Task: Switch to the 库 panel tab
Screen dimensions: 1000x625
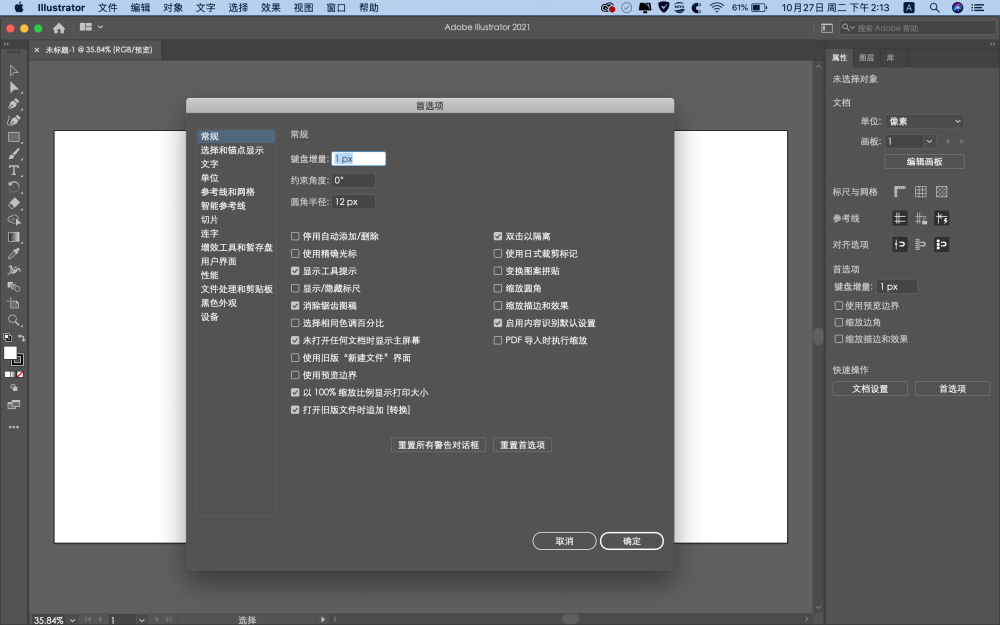Action: 890,58
